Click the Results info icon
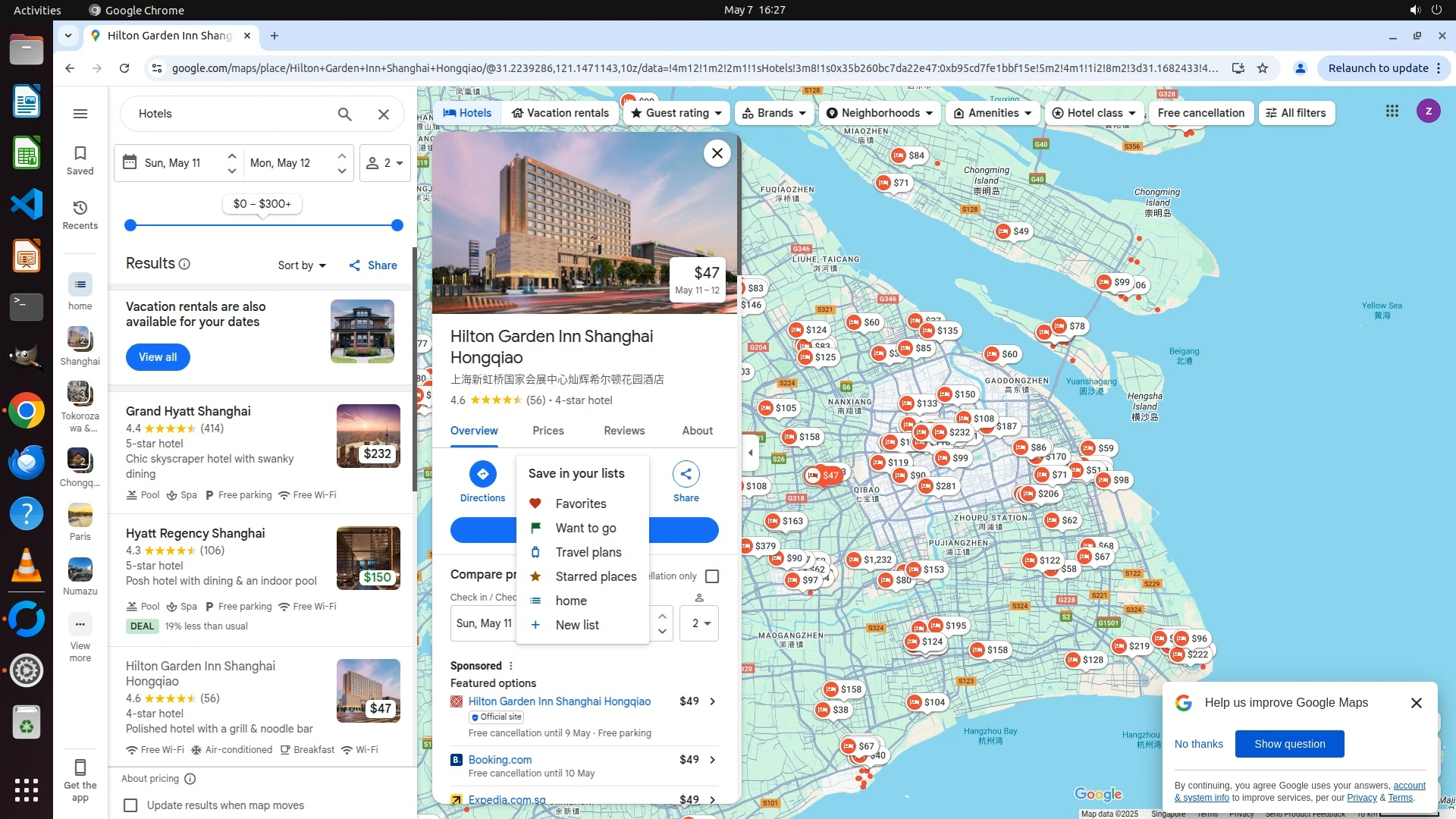 pos(184,264)
